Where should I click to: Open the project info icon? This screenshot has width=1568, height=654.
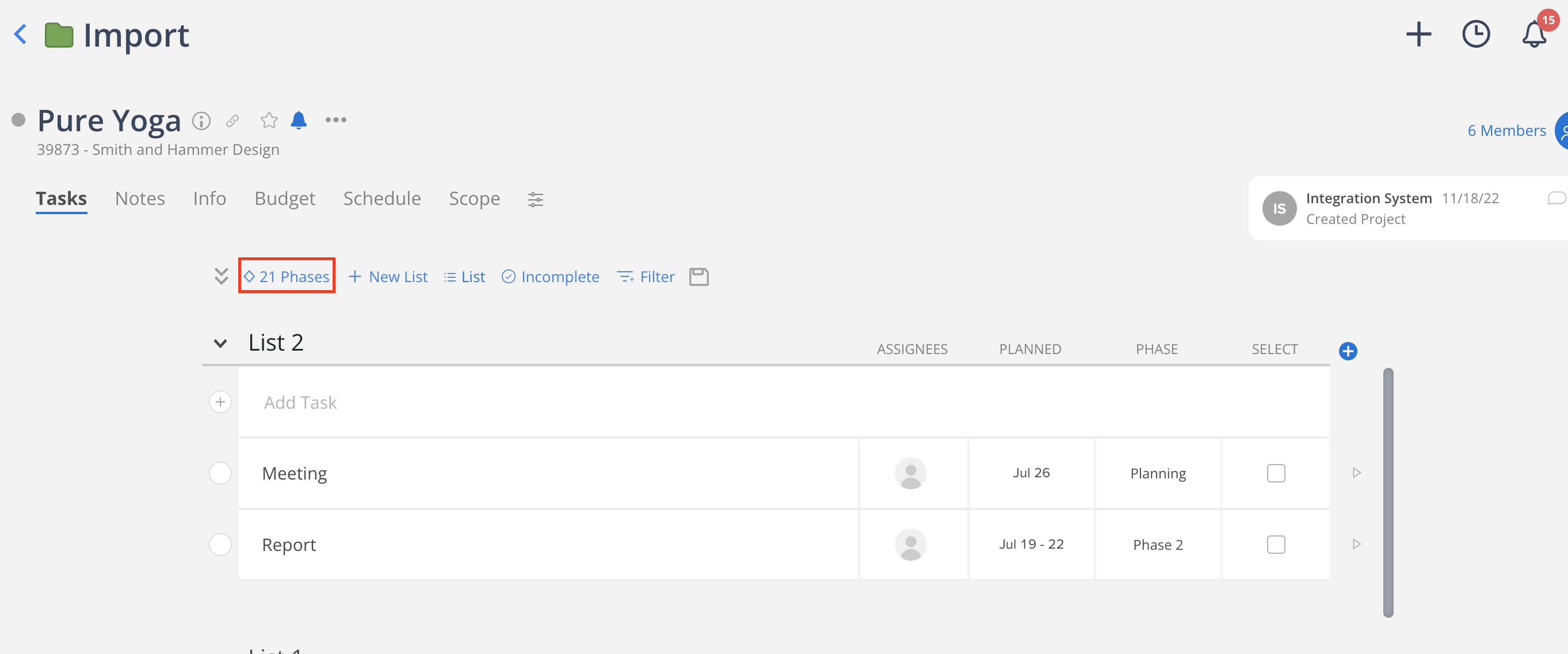tap(201, 120)
